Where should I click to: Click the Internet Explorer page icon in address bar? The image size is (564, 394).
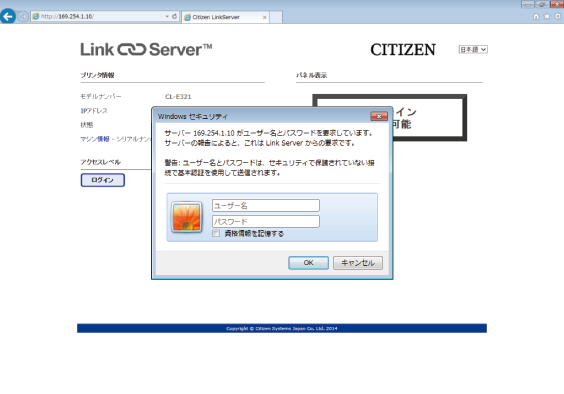(36, 17)
